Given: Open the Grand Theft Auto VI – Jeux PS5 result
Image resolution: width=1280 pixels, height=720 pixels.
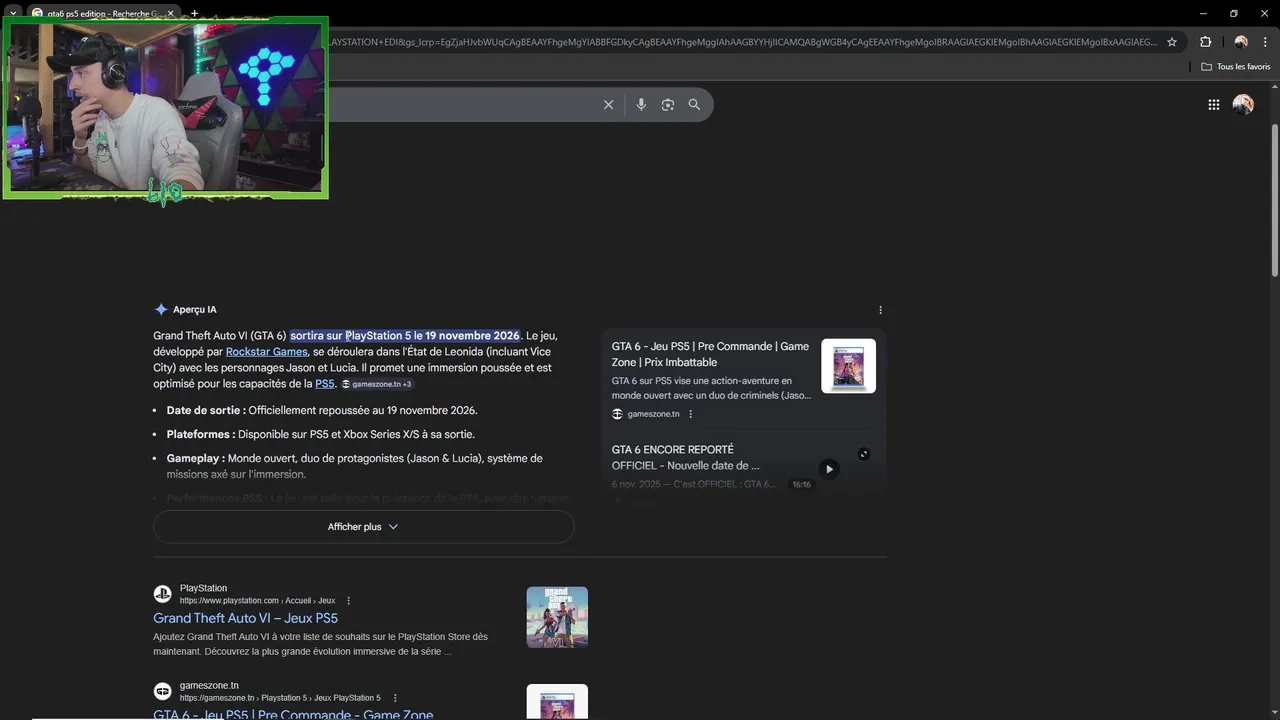Looking at the screenshot, I should point(245,619).
